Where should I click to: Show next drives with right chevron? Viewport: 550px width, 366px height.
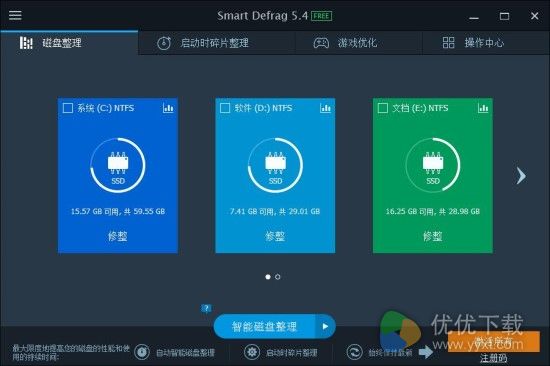click(x=521, y=175)
